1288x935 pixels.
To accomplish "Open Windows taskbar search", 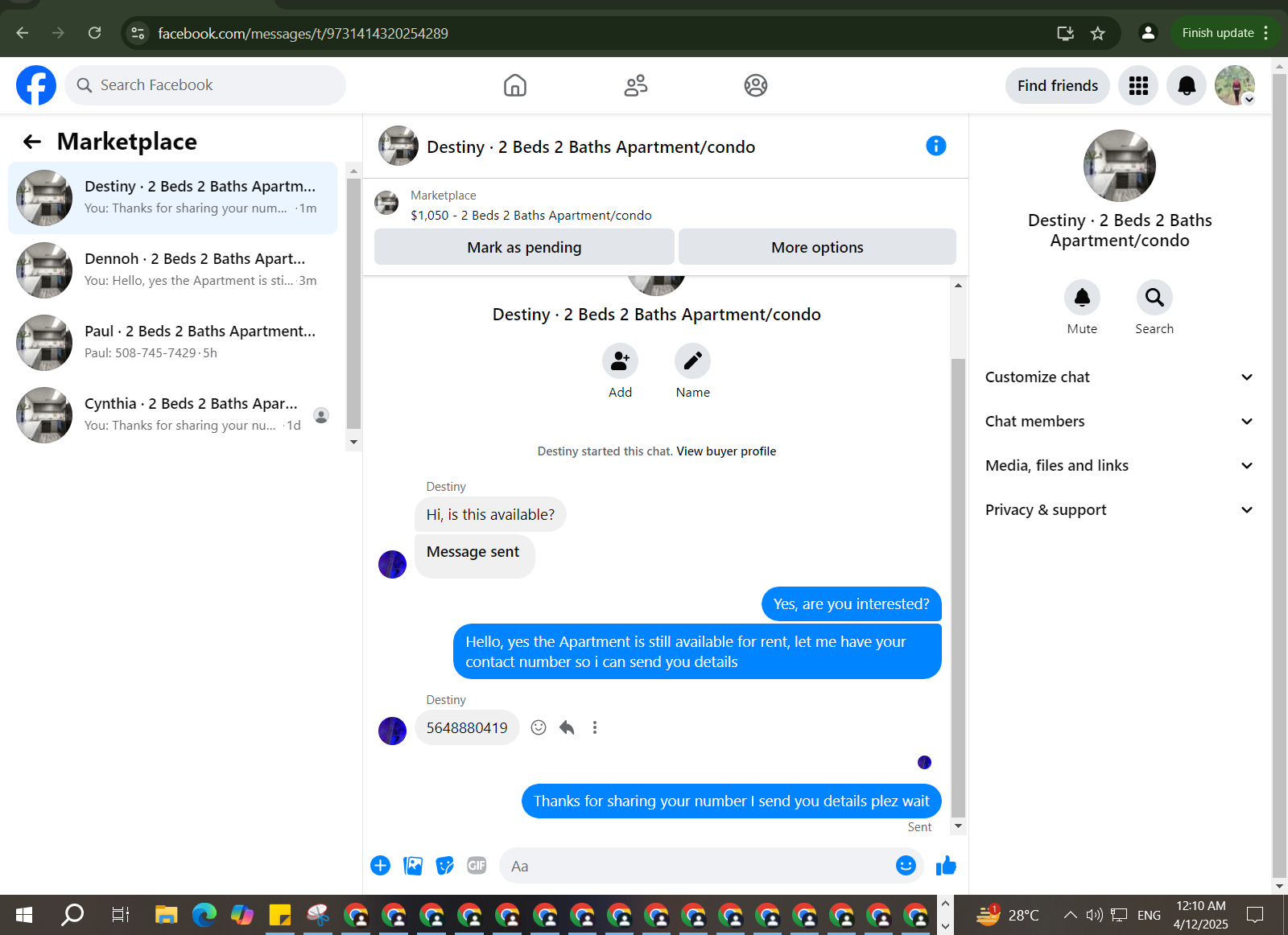I will pyautogui.click(x=72, y=915).
